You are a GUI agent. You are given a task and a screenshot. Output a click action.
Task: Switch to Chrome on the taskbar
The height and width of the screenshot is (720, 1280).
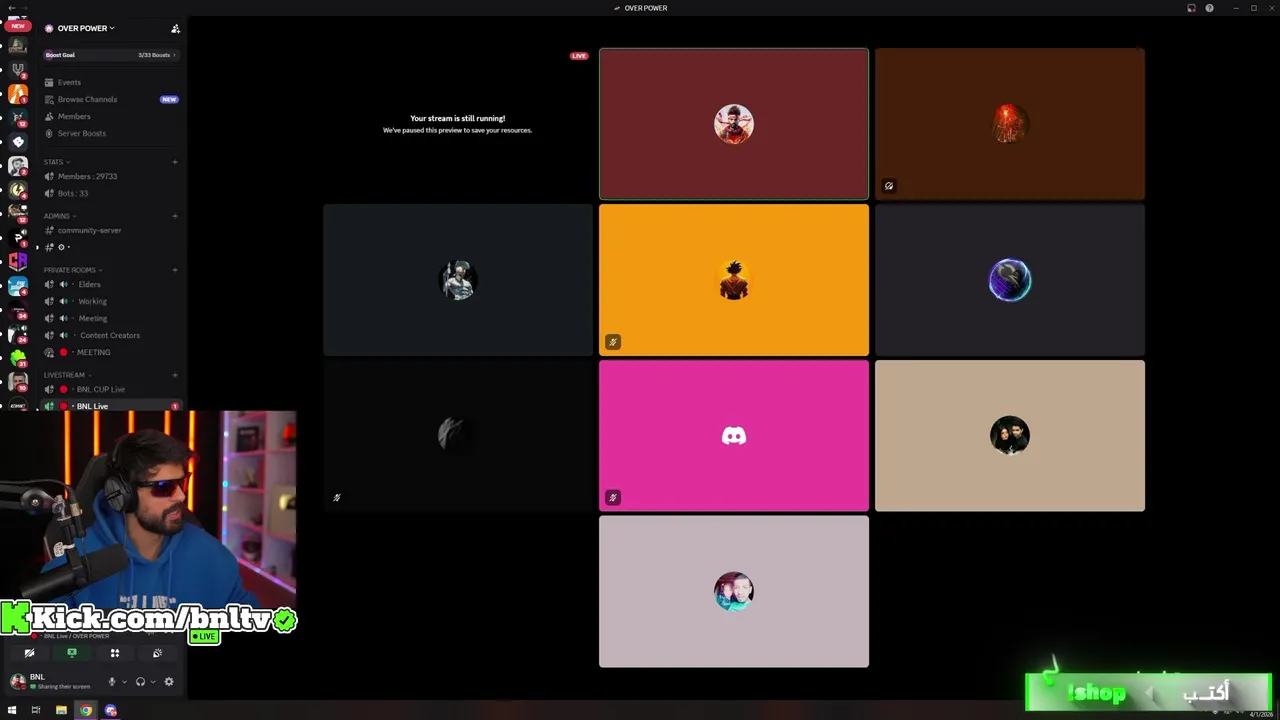point(86,711)
